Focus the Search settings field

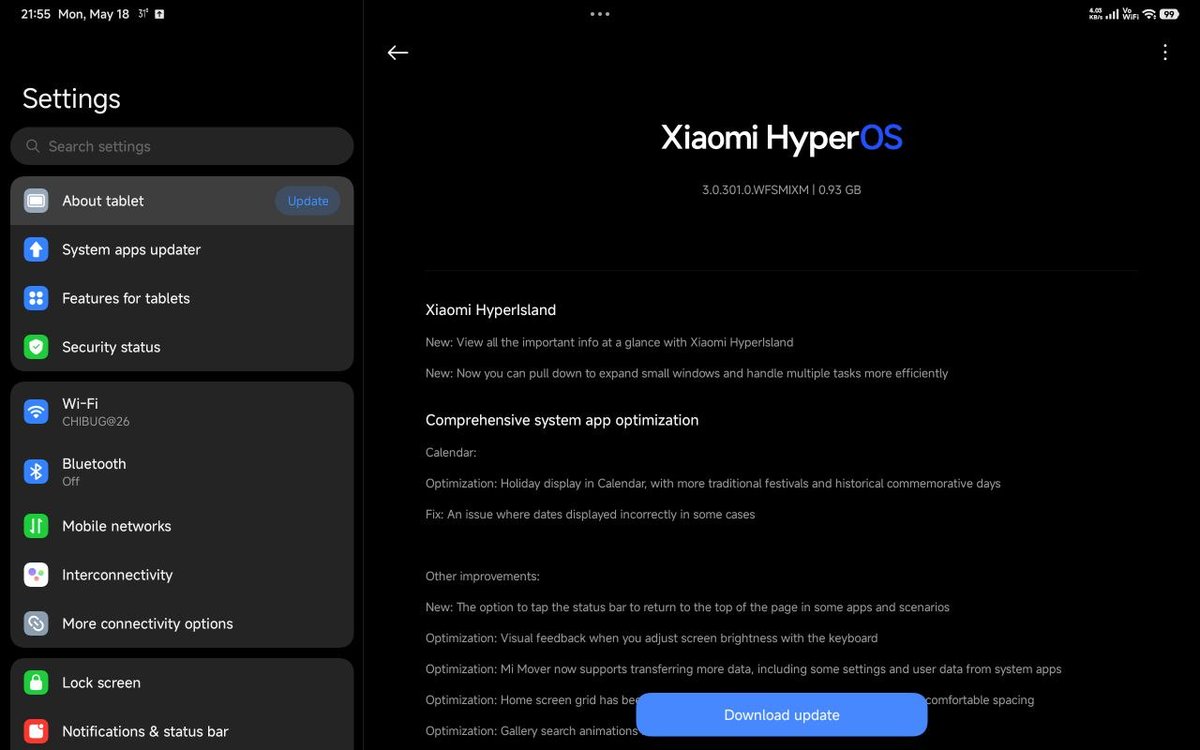click(182, 146)
